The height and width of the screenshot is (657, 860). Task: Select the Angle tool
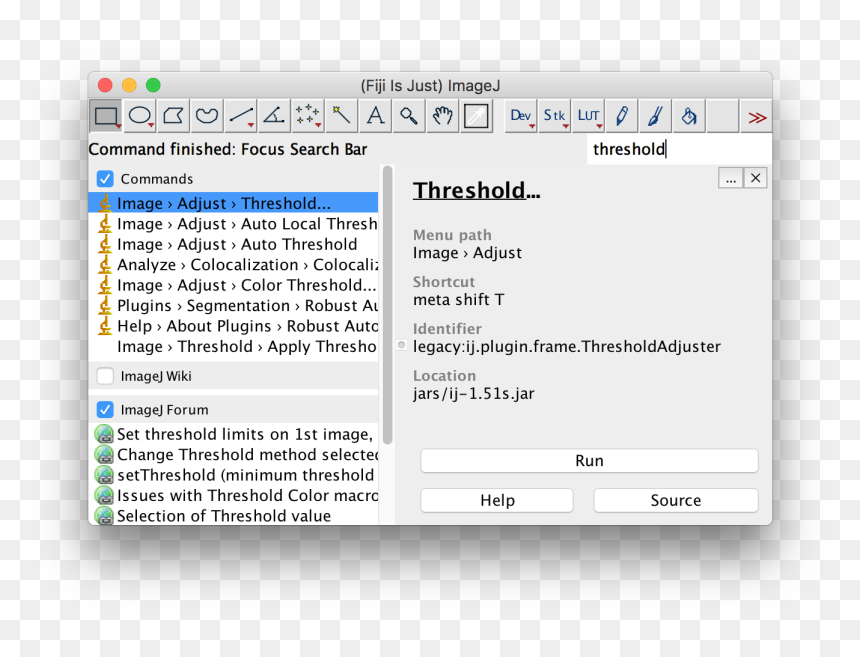274,116
